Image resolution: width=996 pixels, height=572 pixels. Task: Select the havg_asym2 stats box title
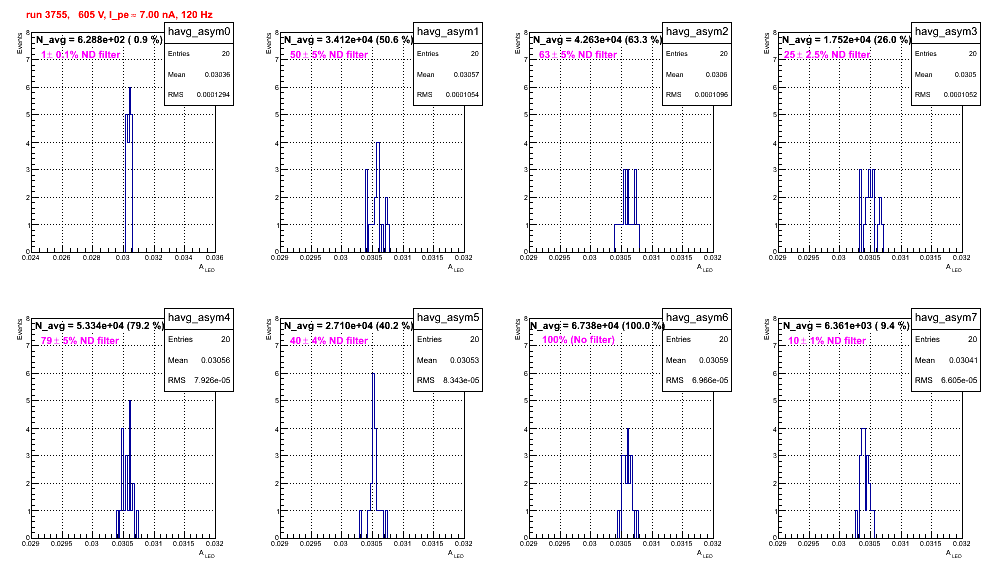point(697,32)
